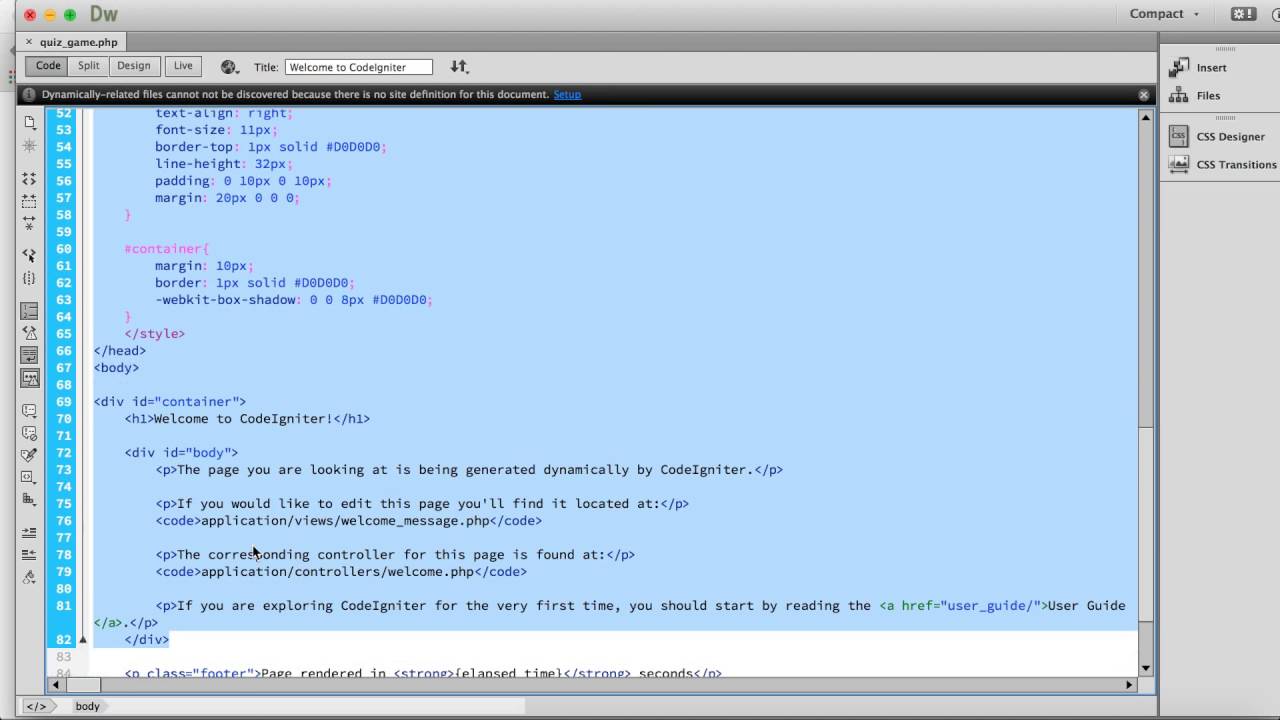Click '</head>' tag text
Viewport: 1280px width, 720px height.
pos(120,351)
